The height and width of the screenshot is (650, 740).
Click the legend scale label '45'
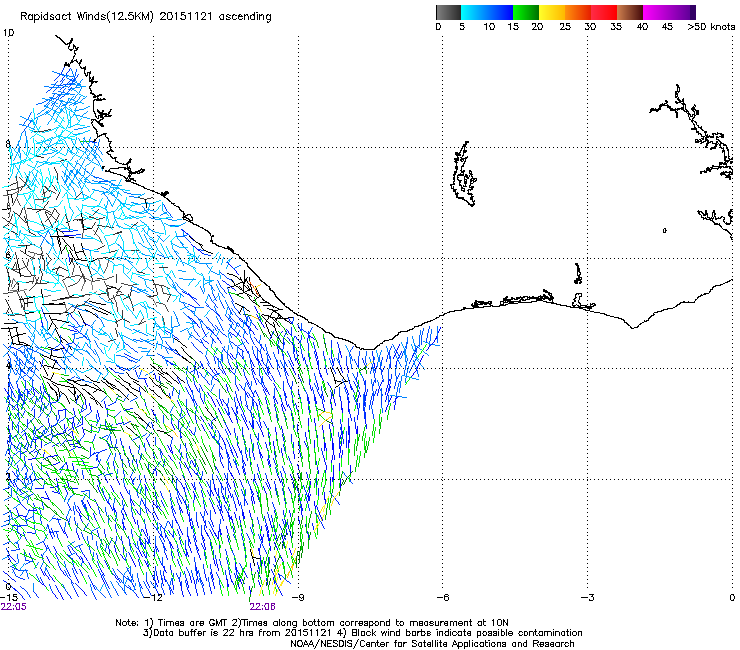tap(667, 27)
